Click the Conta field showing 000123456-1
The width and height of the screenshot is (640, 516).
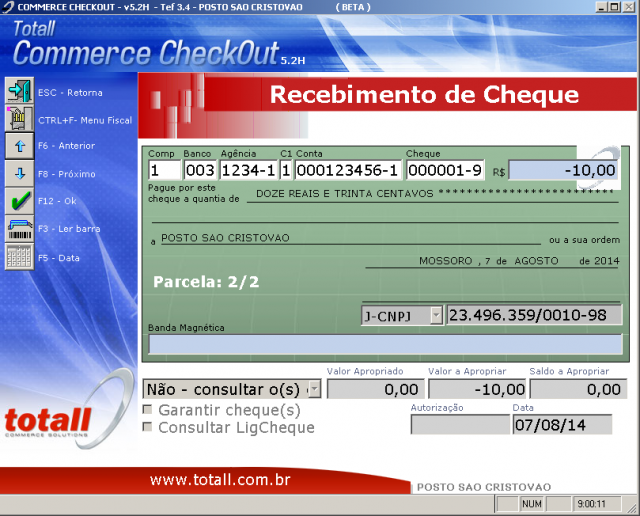pos(348,170)
